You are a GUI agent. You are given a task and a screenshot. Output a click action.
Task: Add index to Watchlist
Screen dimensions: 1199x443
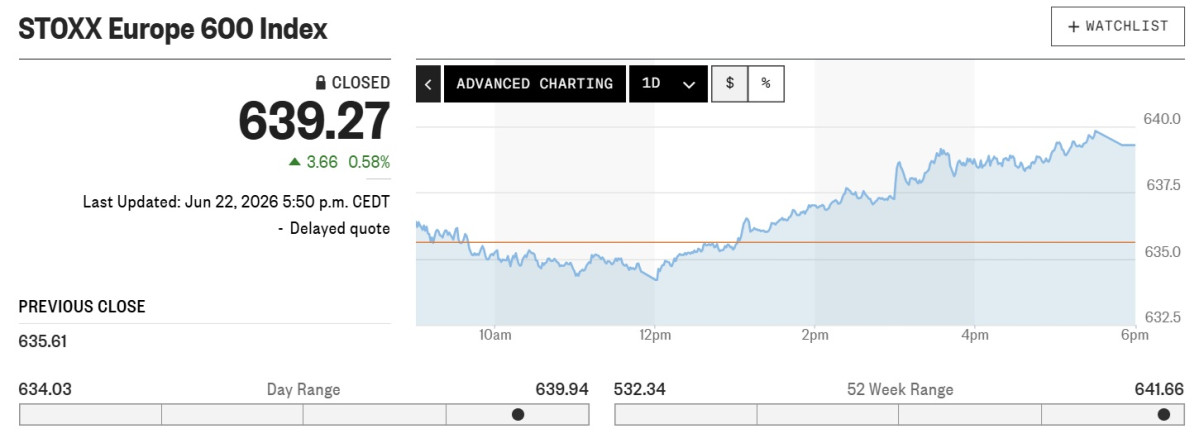coord(1119,27)
